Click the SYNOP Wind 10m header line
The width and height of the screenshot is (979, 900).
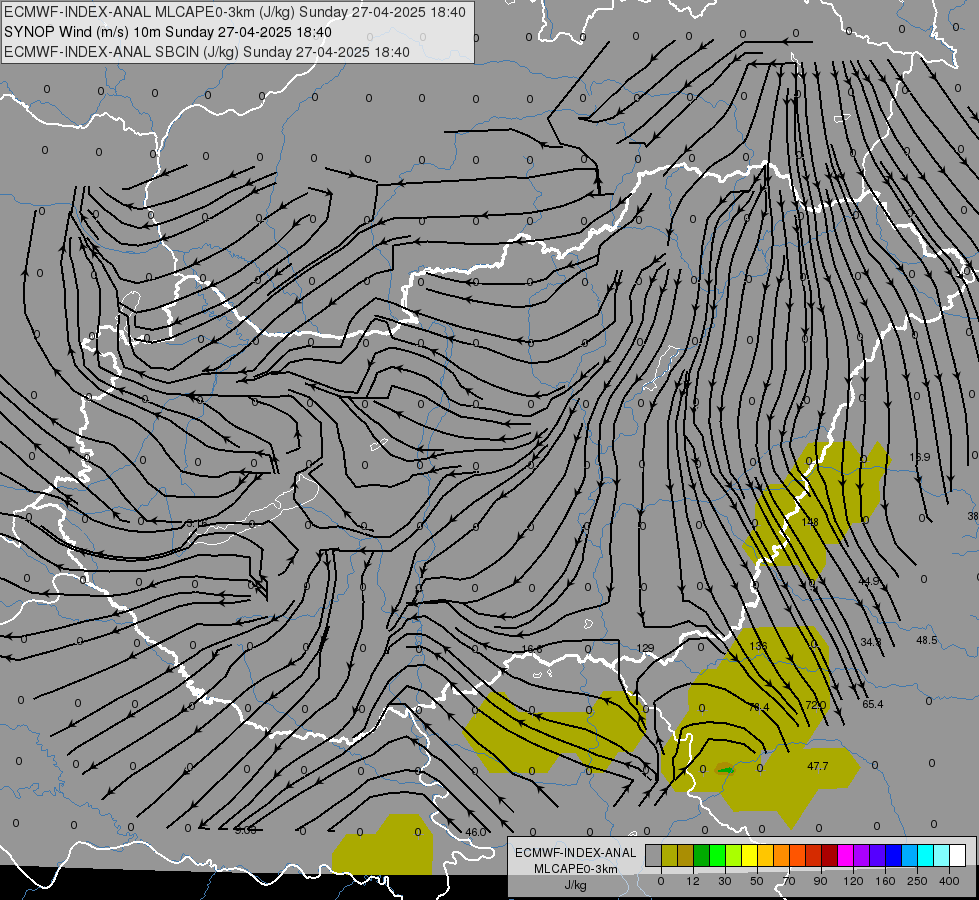[168, 32]
